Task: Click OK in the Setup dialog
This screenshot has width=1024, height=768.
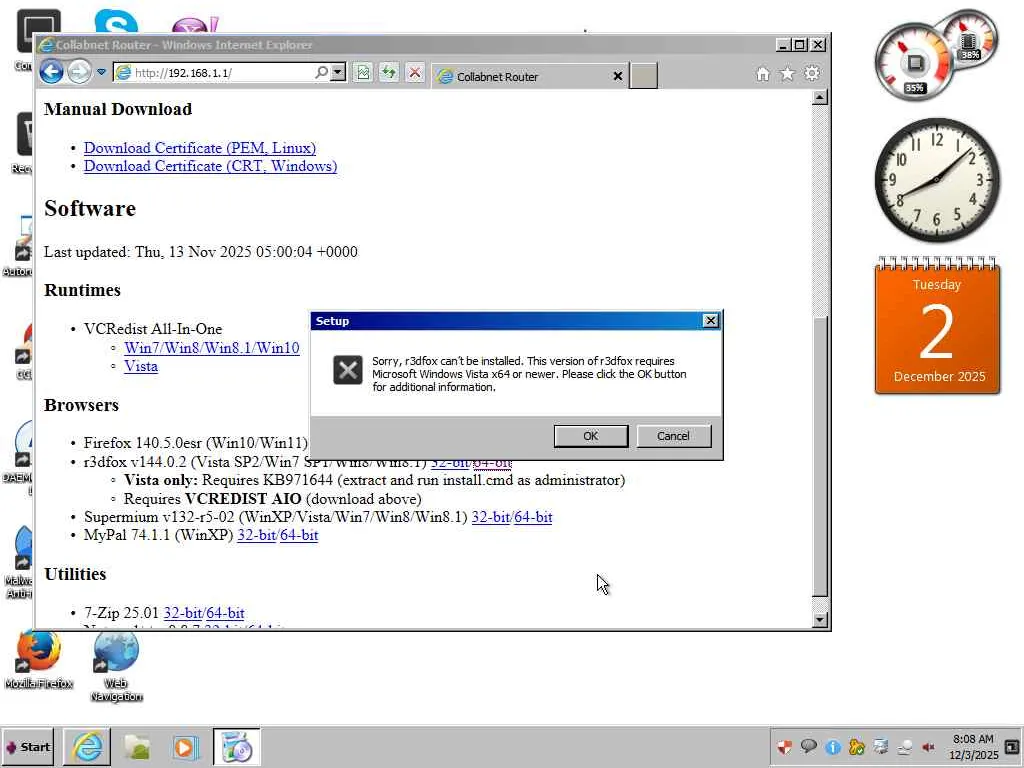Action: [x=591, y=436]
